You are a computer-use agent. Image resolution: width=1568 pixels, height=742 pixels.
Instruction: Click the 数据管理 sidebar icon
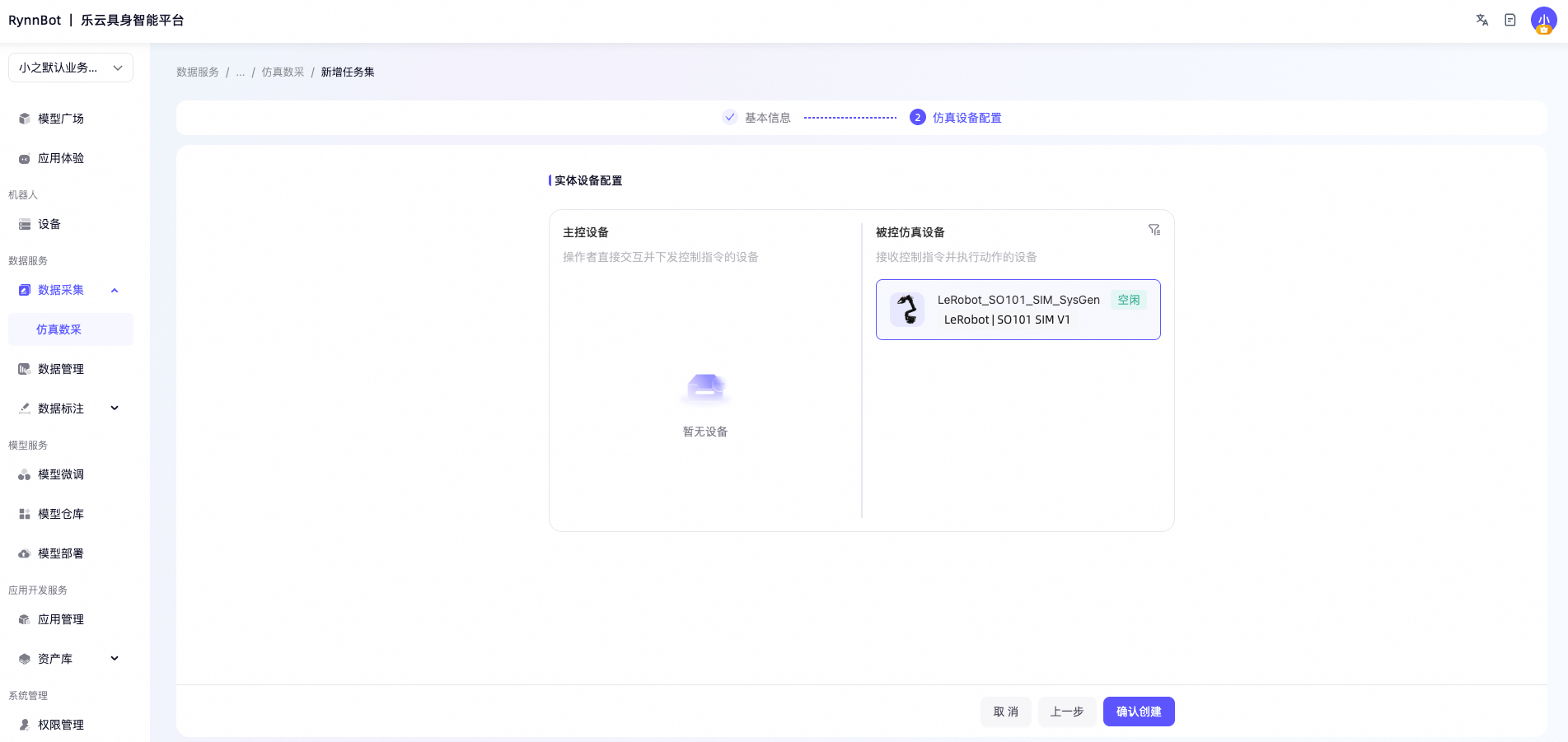(x=25, y=369)
